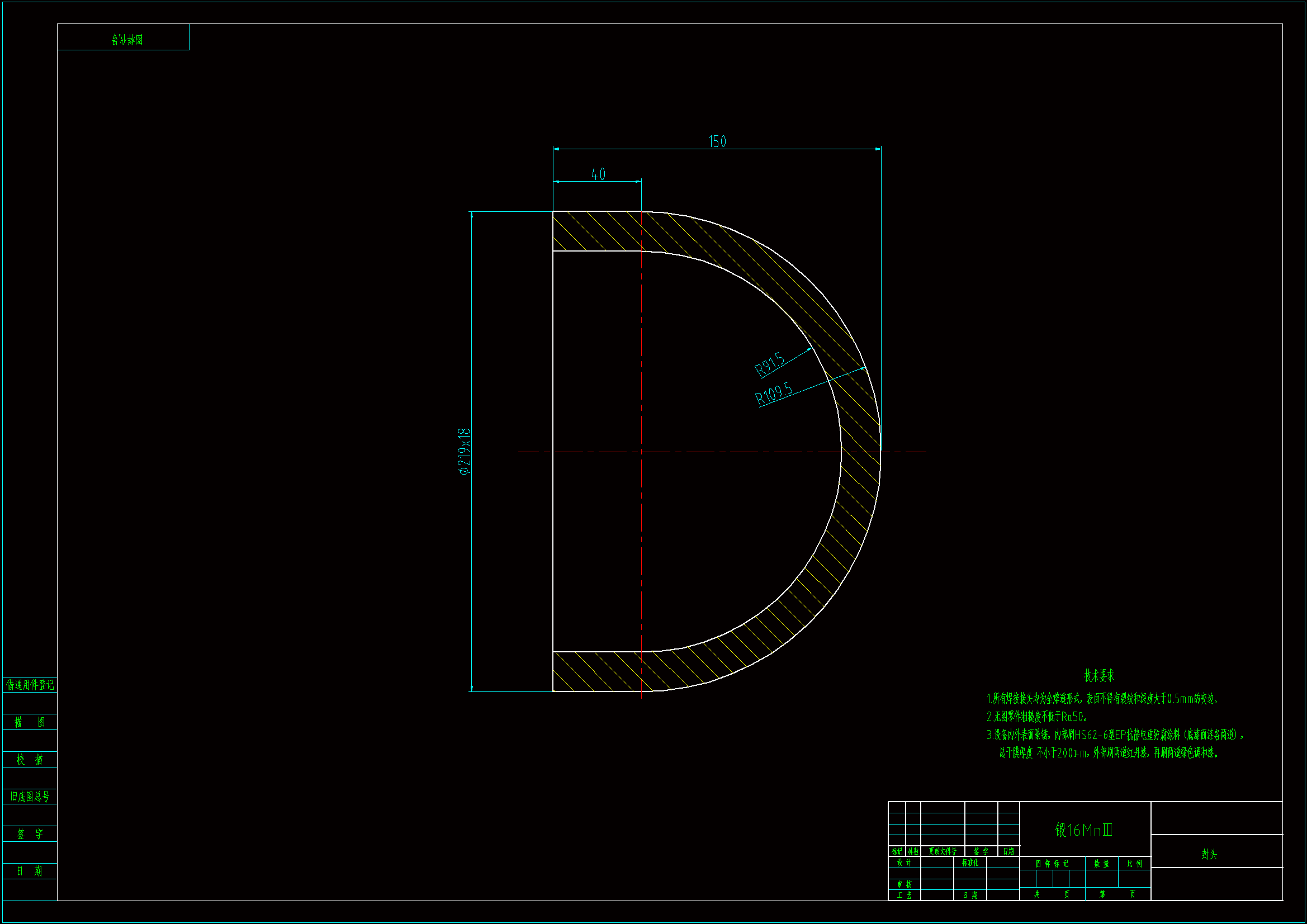1307x924 pixels.
Task: Select the 设计 cell in title block
Action: tap(904, 863)
